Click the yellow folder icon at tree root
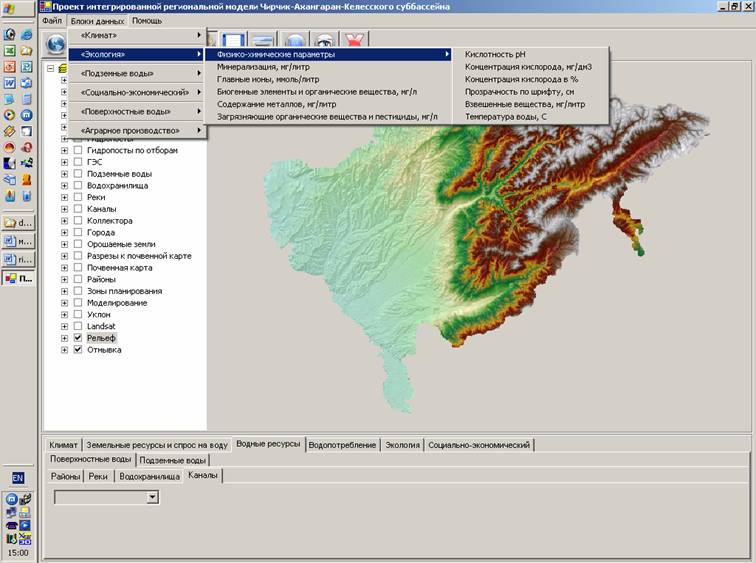 coord(65,69)
